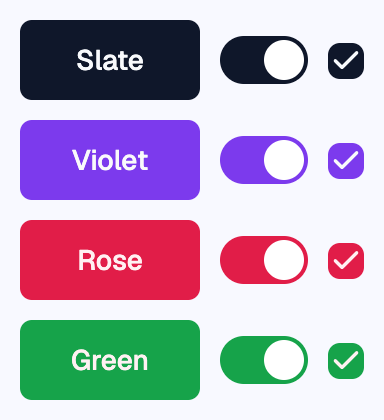The height and width of the screenshot is (420, 384).
Task: Click the white knob of the slate switch
Action: tap(284, 60)
